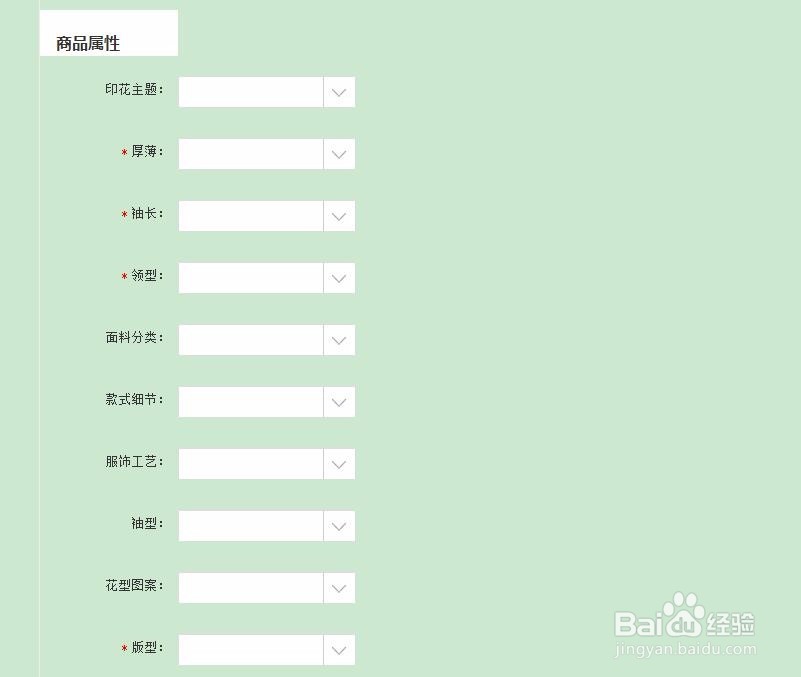Open the 袖长 dropdown via its arrow icon
The image size is (801, 677).
pyautogui.click(x=339, y=215)
